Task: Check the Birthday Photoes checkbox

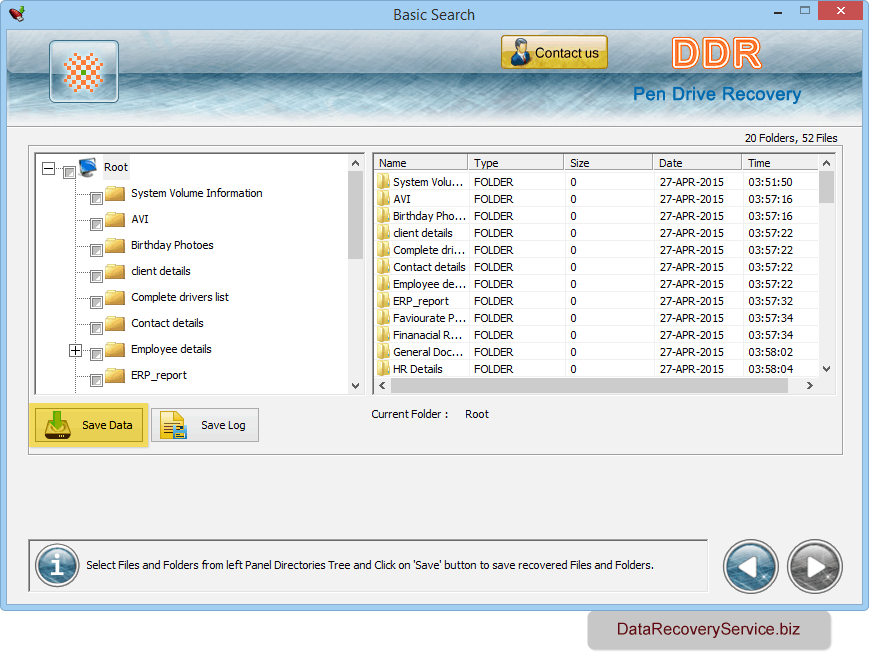Action: (x=96, y=250)
